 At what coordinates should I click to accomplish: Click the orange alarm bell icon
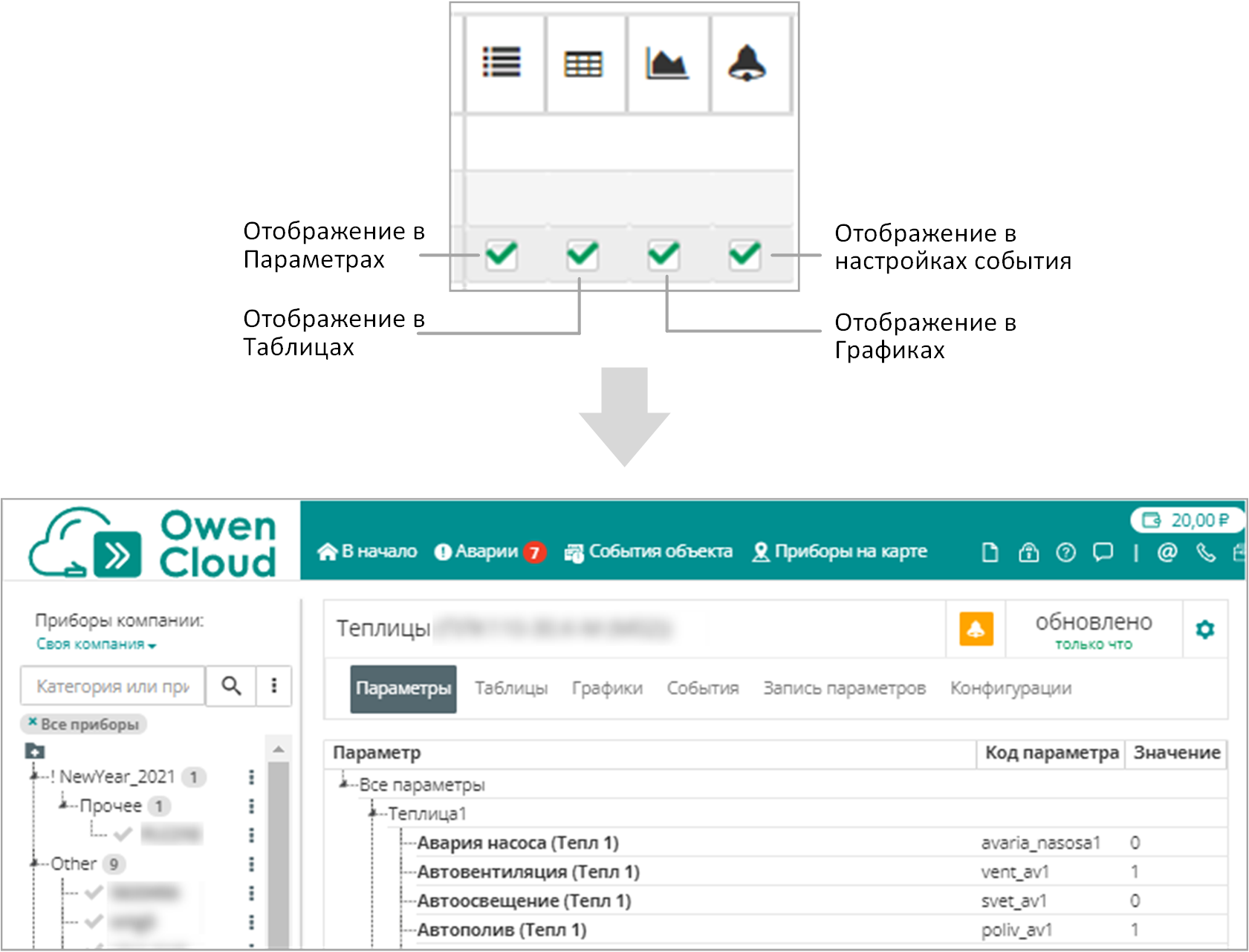click(976, 629)
